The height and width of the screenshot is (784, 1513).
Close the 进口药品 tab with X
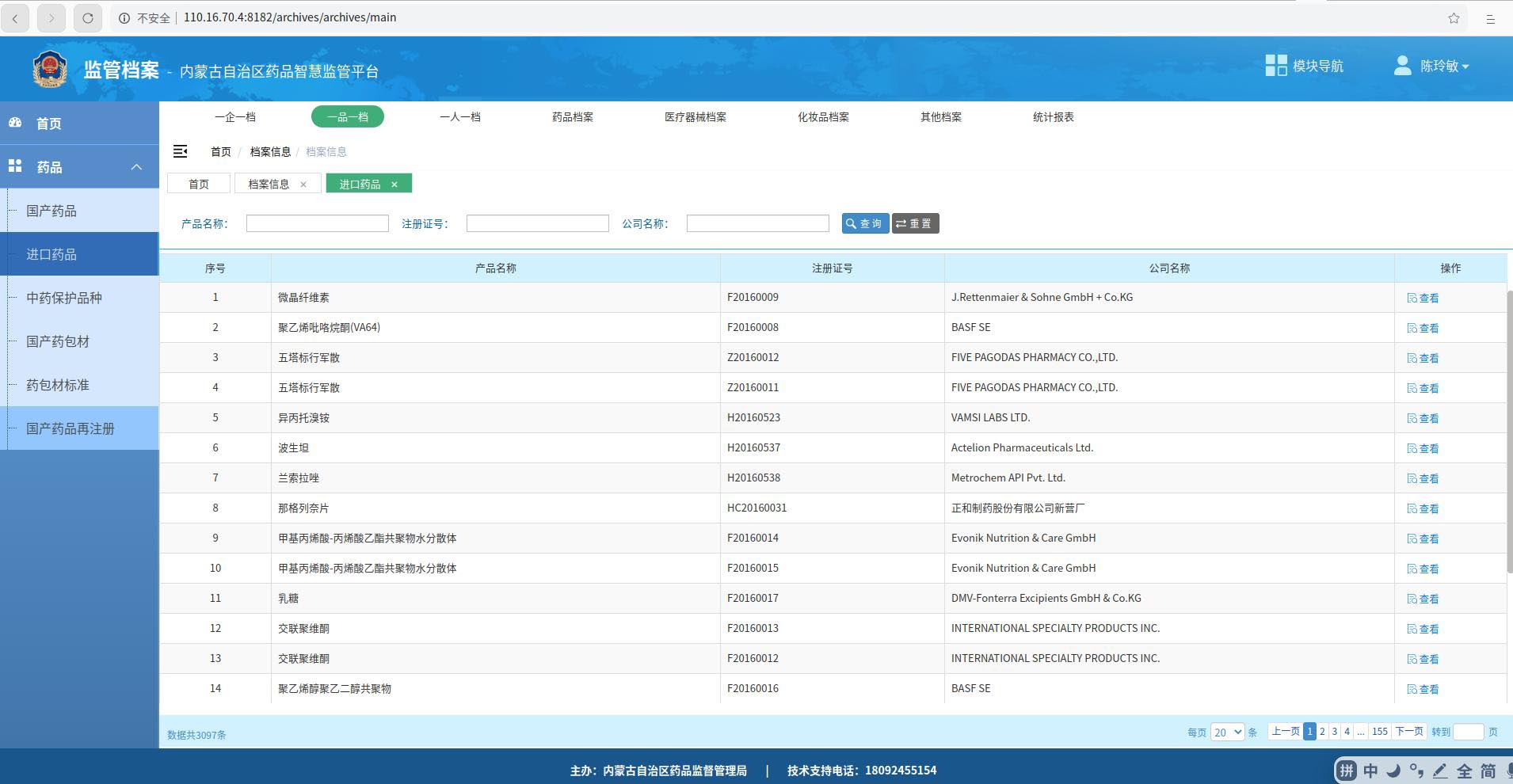coord(394,185)
